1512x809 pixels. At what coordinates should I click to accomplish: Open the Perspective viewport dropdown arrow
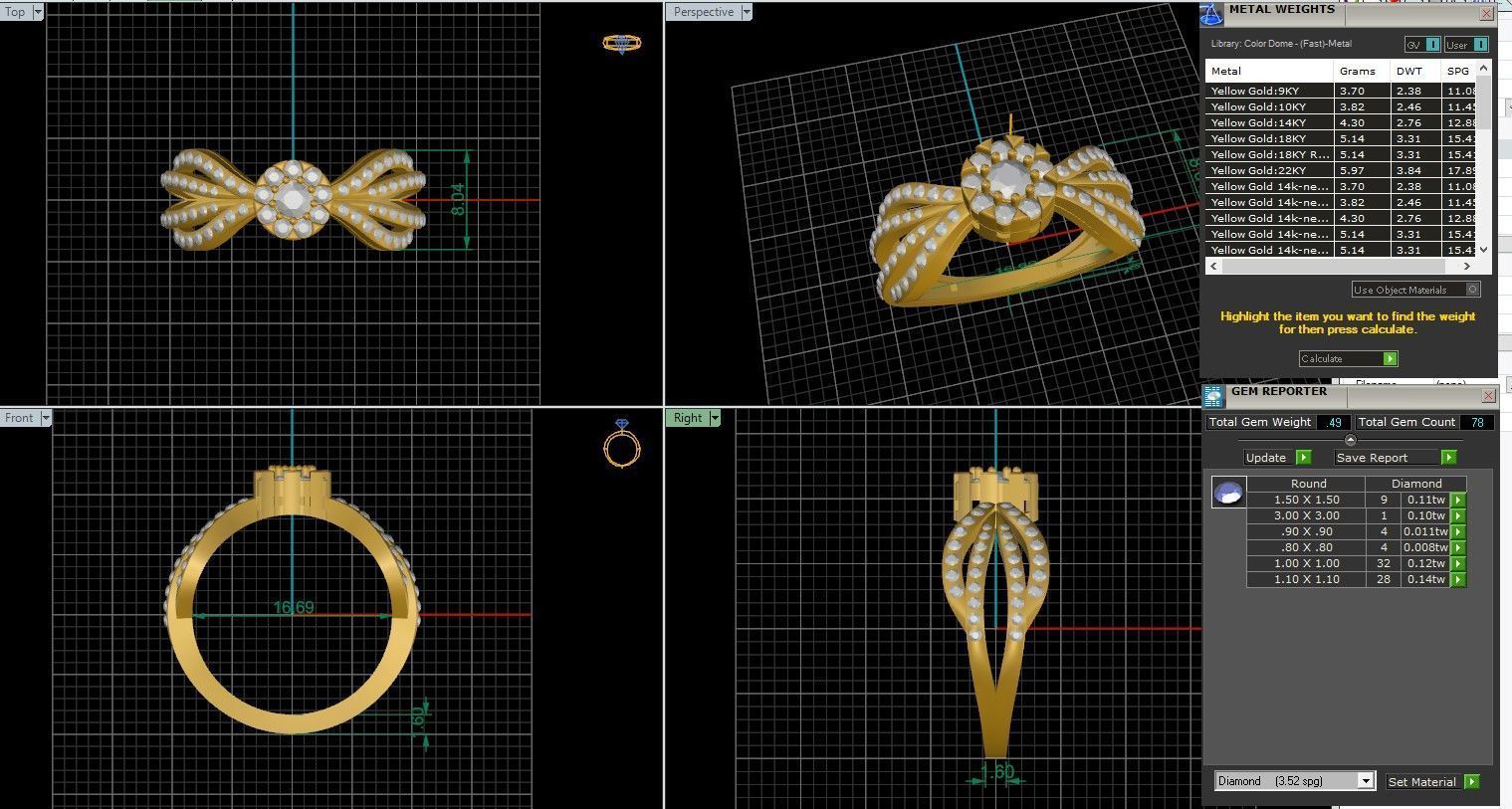pyautogui.click(x=747, y=12)
